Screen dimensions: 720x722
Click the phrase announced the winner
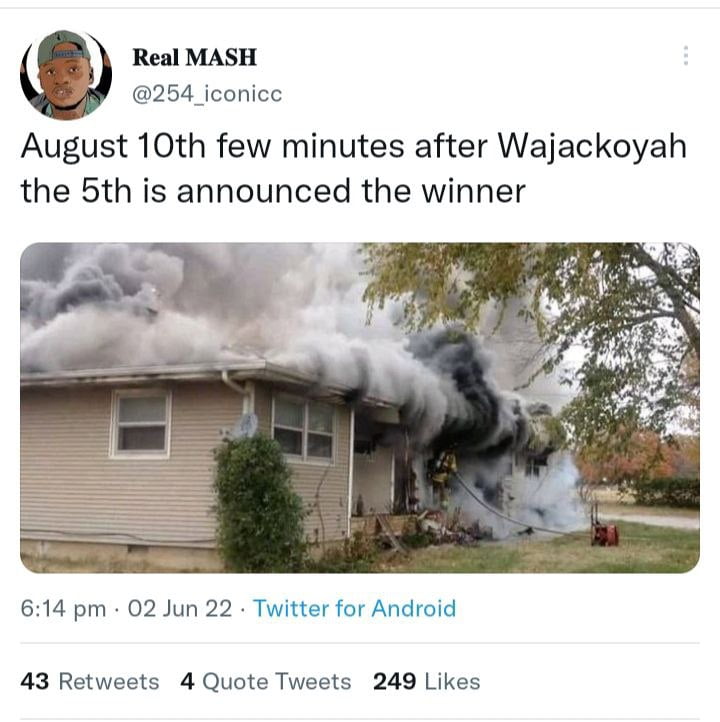point(351,191)
